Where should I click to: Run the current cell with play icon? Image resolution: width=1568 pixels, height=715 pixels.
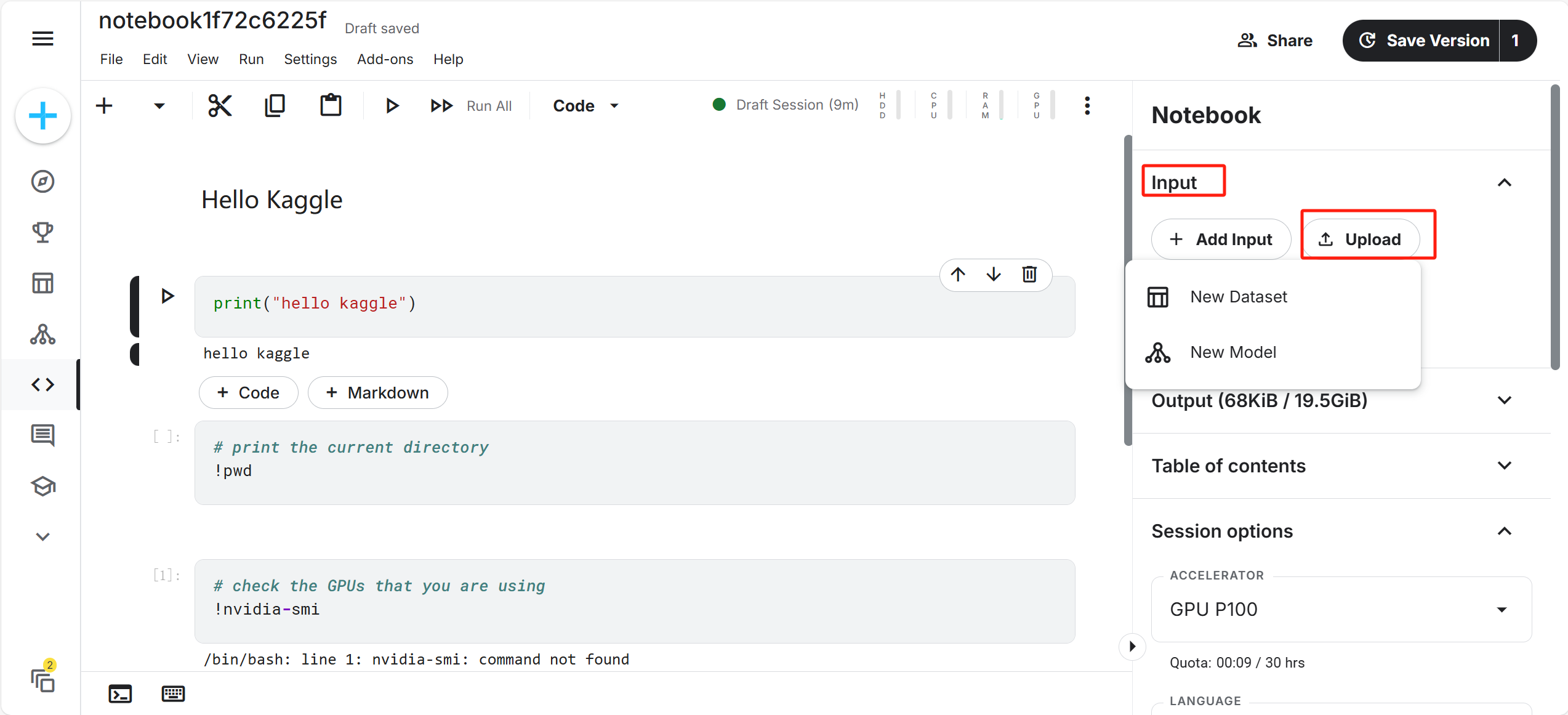(x=392, y=106)
